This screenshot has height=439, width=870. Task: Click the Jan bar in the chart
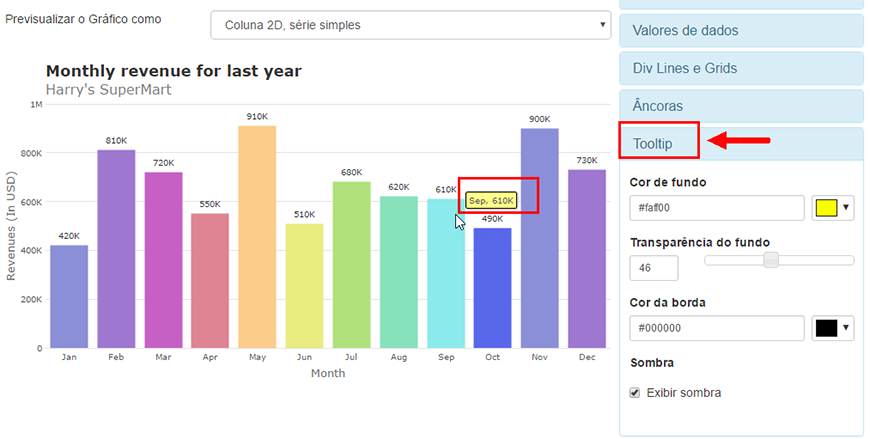(69, 297)
